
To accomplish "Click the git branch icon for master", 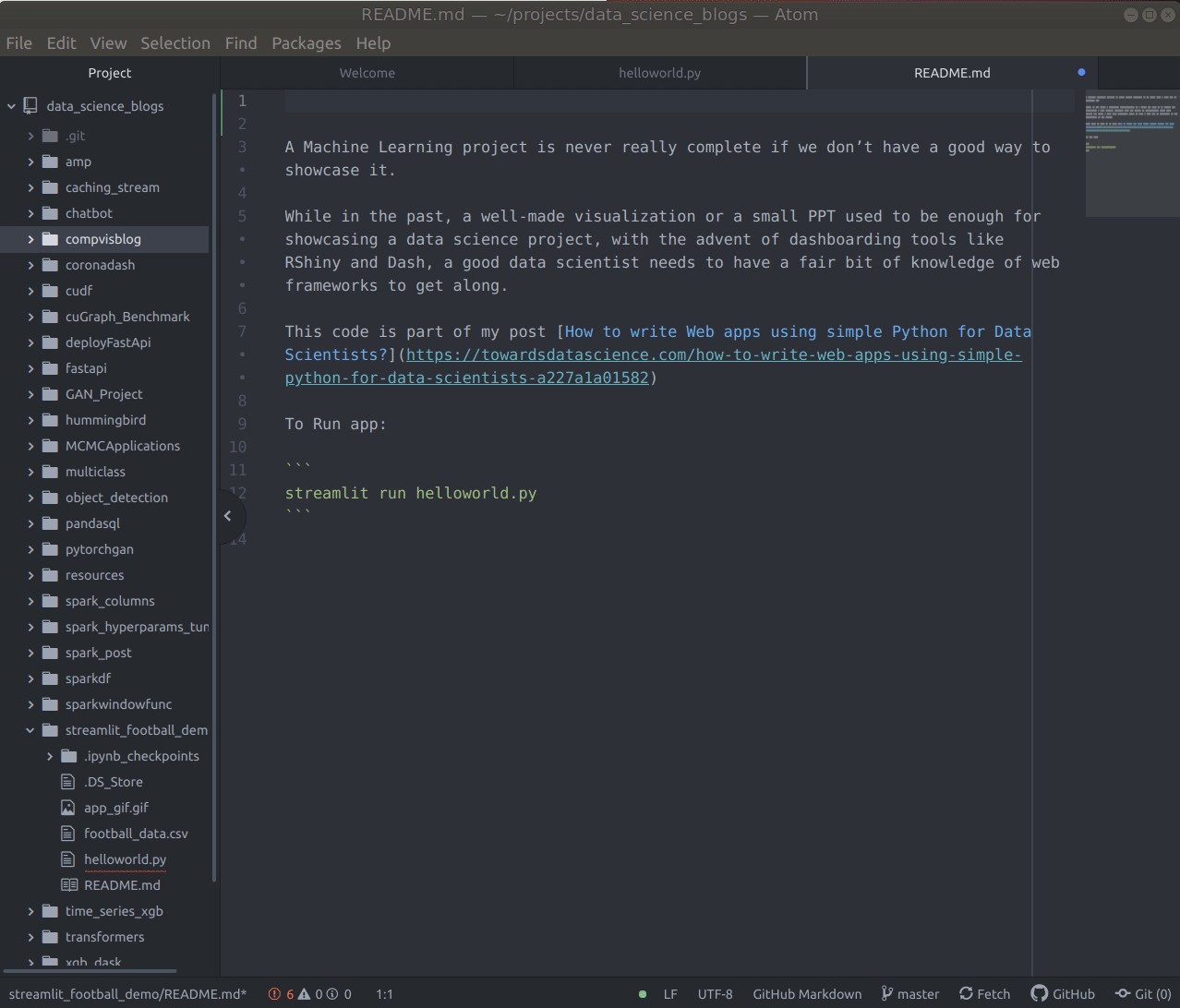I will click(x=887, y=994).
